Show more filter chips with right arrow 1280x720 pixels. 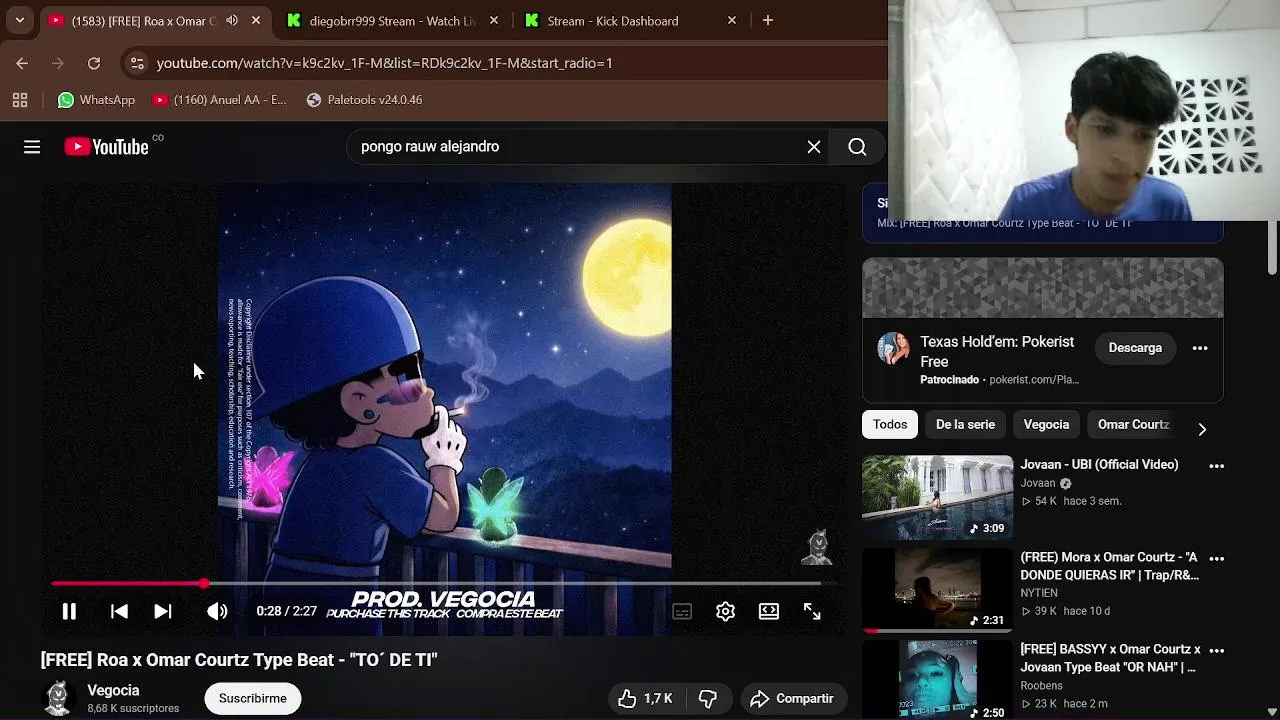[x=1202, y=429]
